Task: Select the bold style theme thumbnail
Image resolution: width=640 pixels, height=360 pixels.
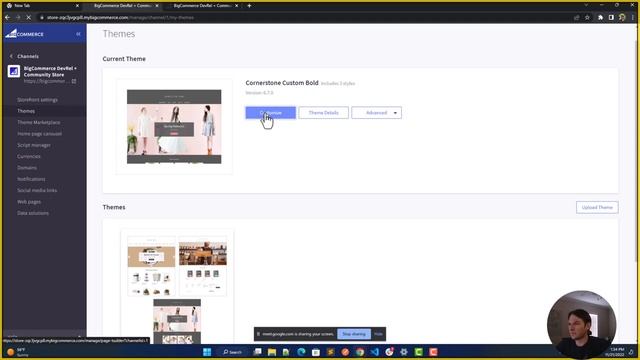Action: [x=177, y=321]
